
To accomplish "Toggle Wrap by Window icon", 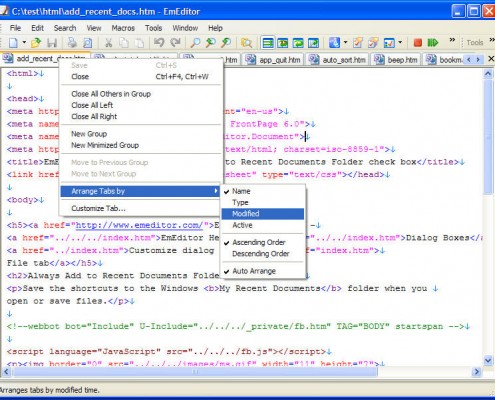I will (298, 43).
